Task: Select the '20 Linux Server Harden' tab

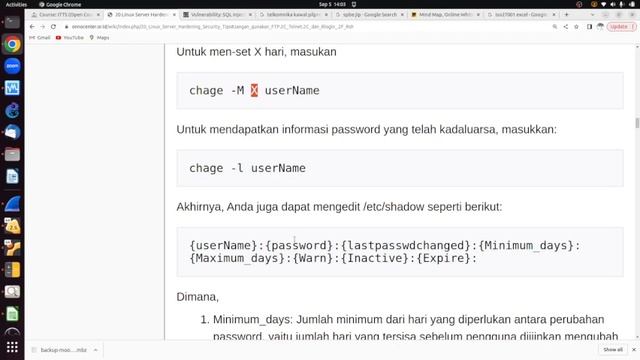Action: click(141, 15)
